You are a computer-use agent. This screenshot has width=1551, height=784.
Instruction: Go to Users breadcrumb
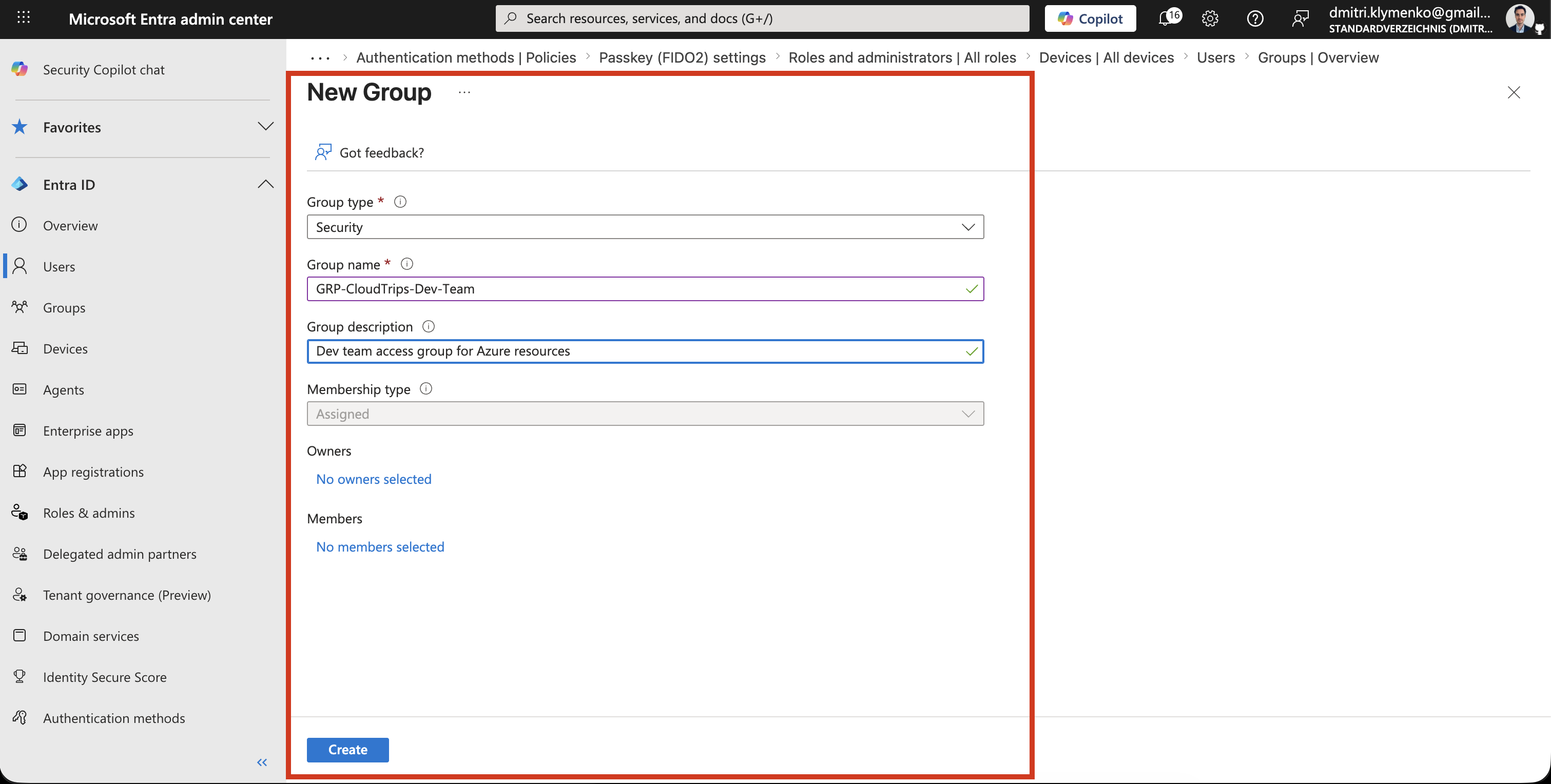[x=1215, y=58]
